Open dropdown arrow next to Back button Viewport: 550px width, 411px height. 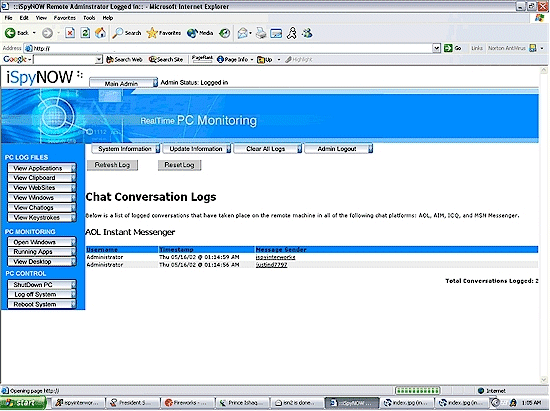[x=34, y=33]
